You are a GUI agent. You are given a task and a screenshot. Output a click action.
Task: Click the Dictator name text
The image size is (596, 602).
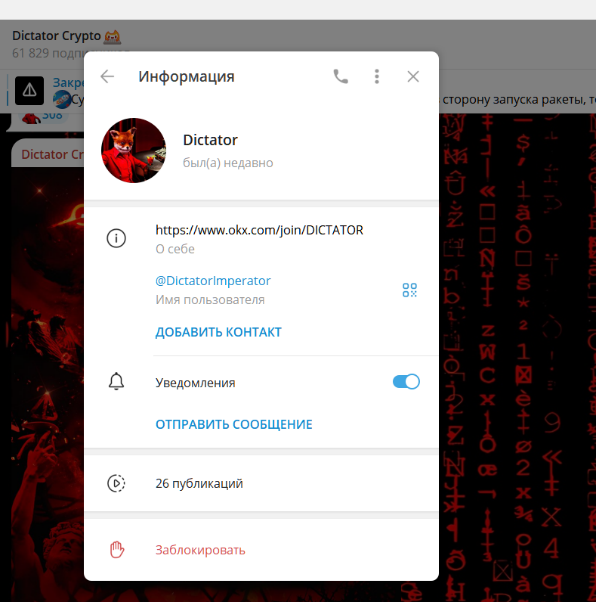tap(210, 140)
